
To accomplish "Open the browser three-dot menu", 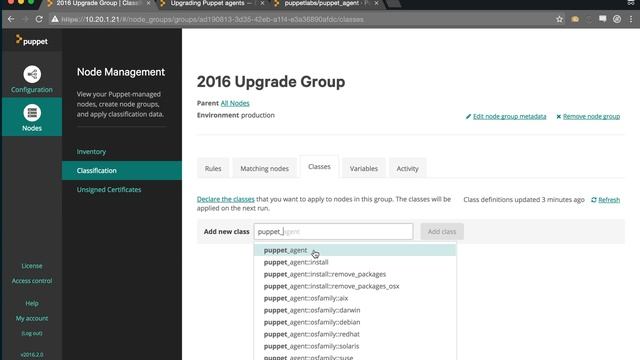I will [x=631, y=19].
